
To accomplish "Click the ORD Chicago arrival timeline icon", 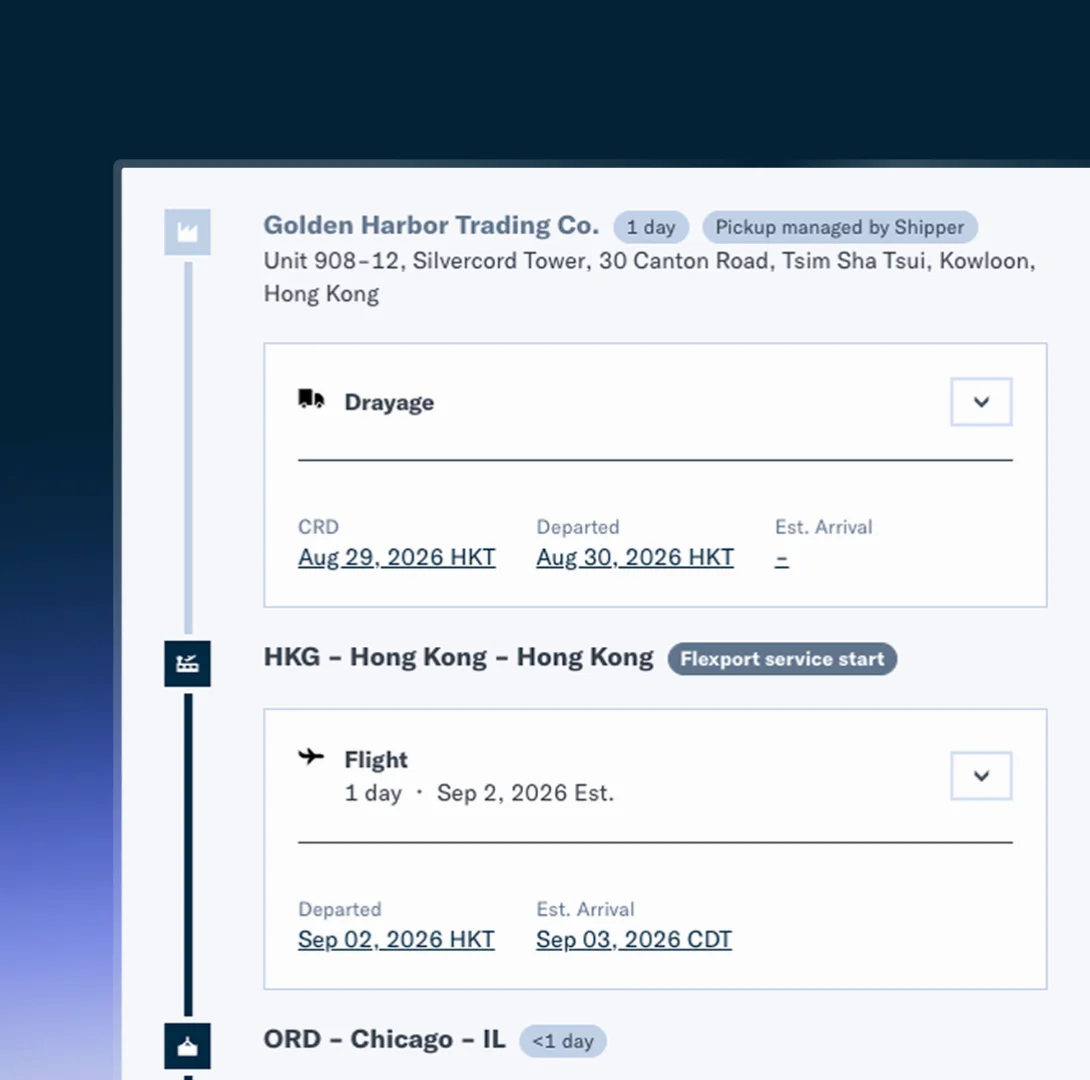I will click(x=187, y=1045).
